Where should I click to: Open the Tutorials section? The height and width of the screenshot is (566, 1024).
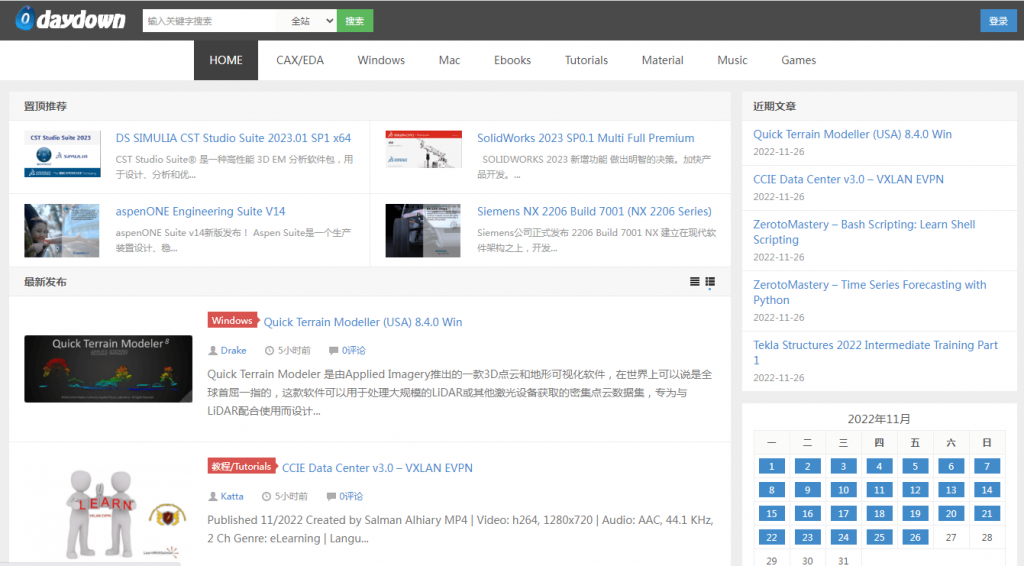pos(586,60)
